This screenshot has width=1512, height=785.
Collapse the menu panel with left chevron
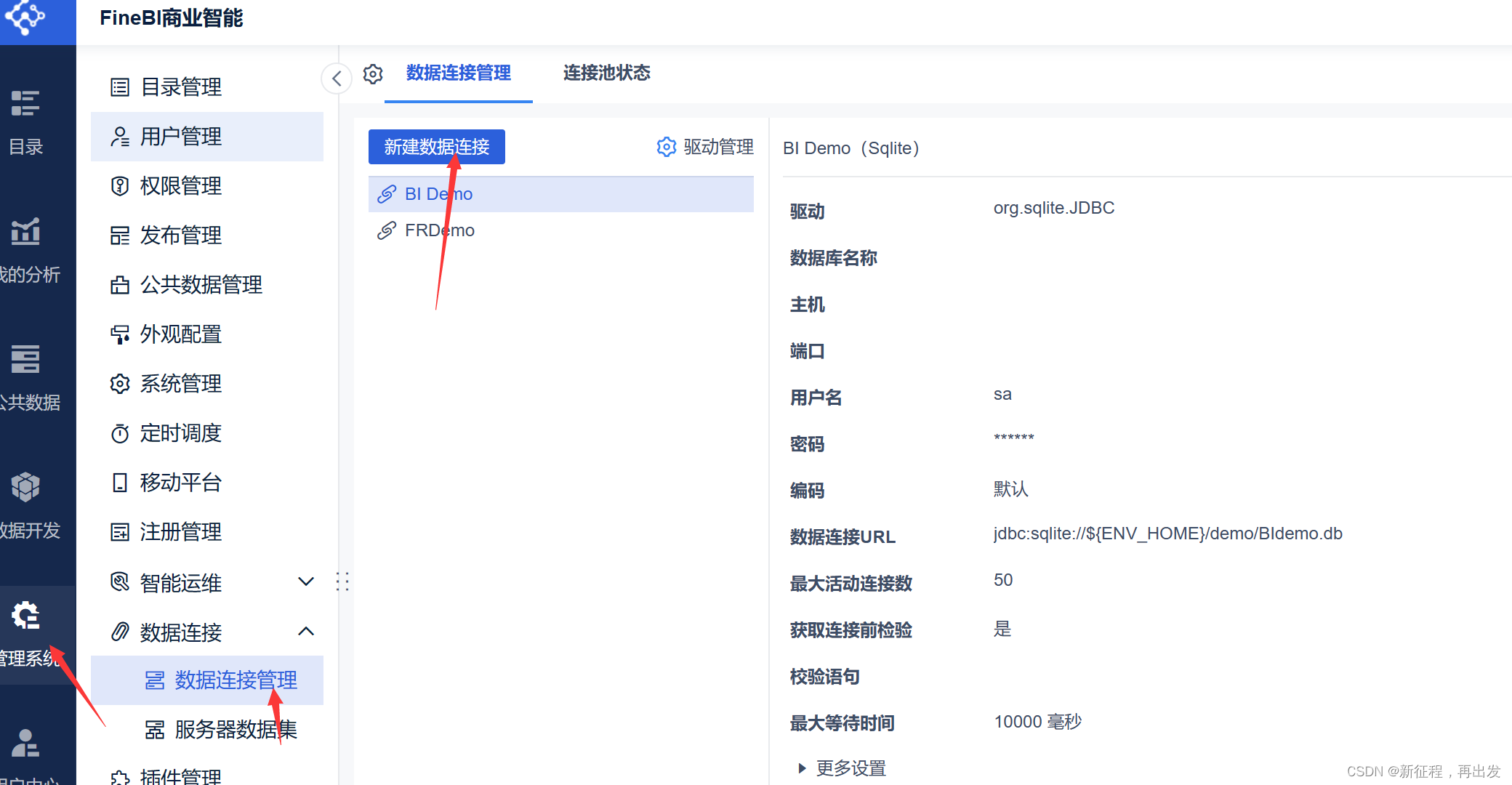(337, 78)
